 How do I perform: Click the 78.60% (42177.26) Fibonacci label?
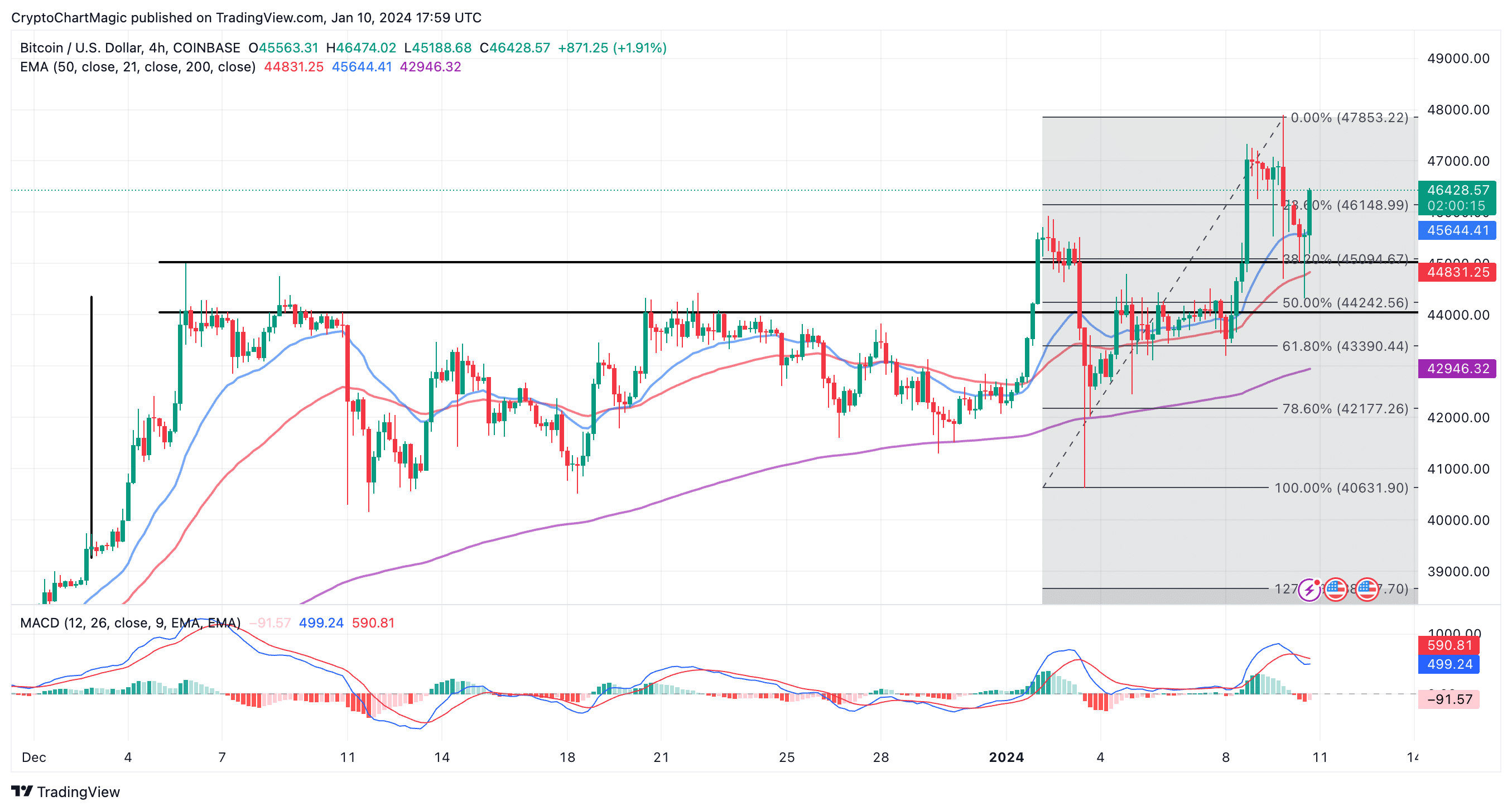[1345, 408]
